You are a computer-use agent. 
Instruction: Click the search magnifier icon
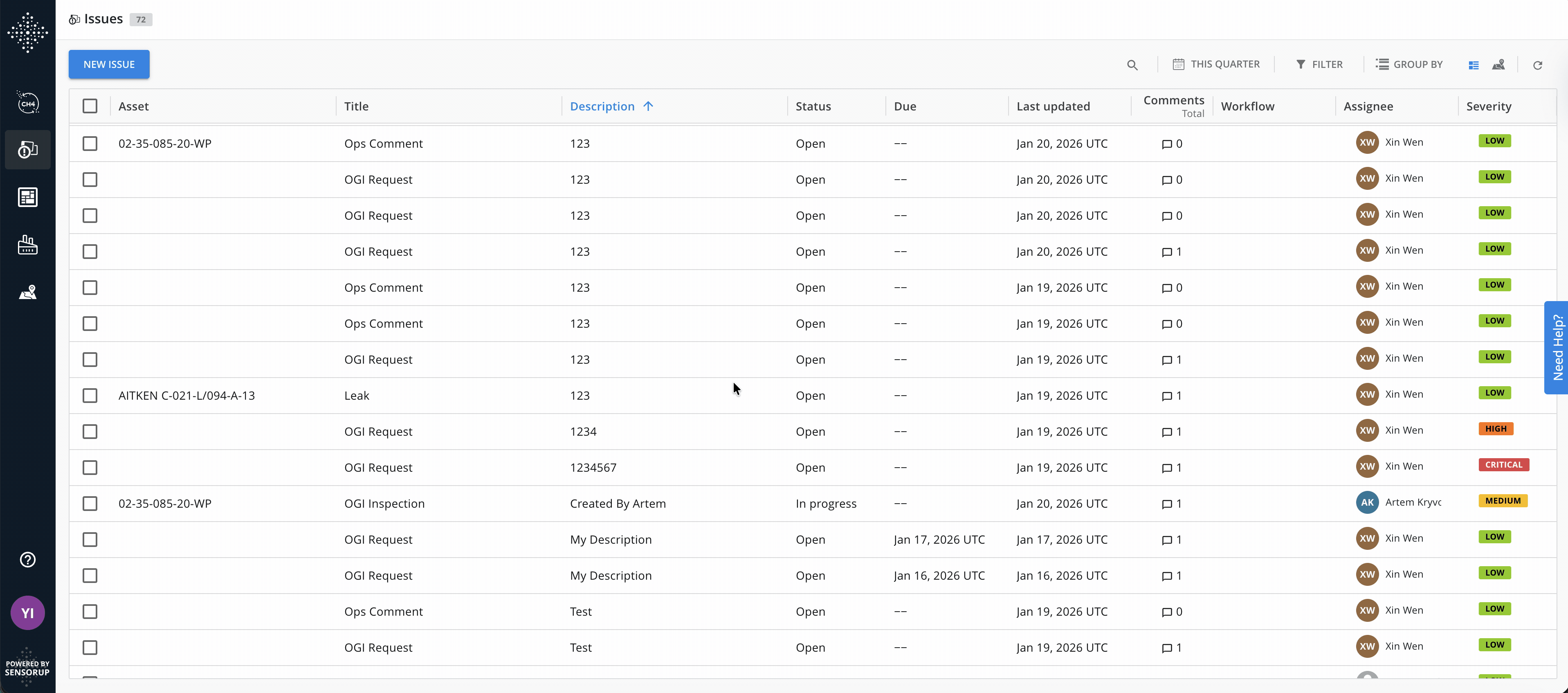pyautogui.click(x=1132, y=65)
